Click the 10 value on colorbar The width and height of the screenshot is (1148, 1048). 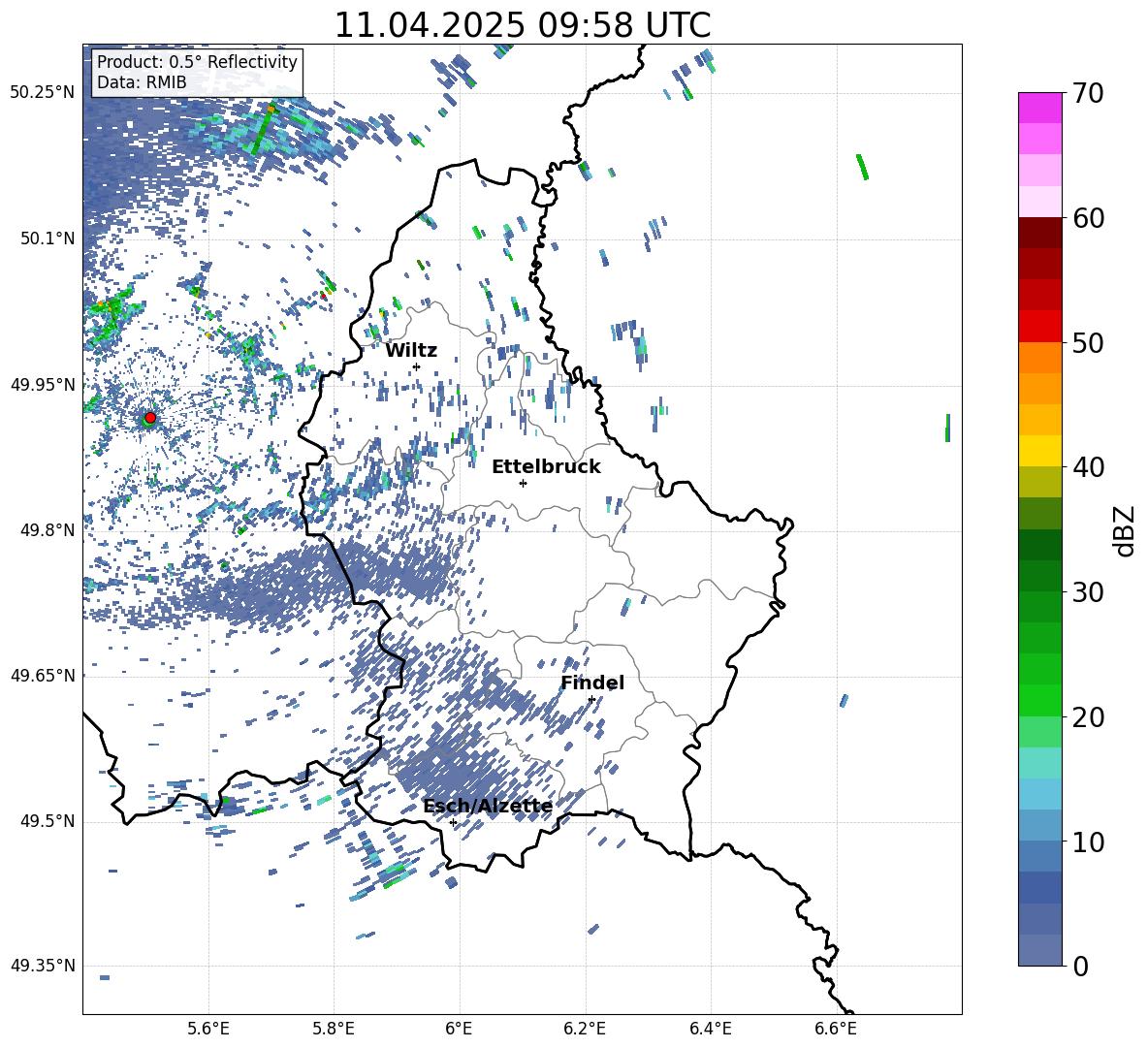1088,842
